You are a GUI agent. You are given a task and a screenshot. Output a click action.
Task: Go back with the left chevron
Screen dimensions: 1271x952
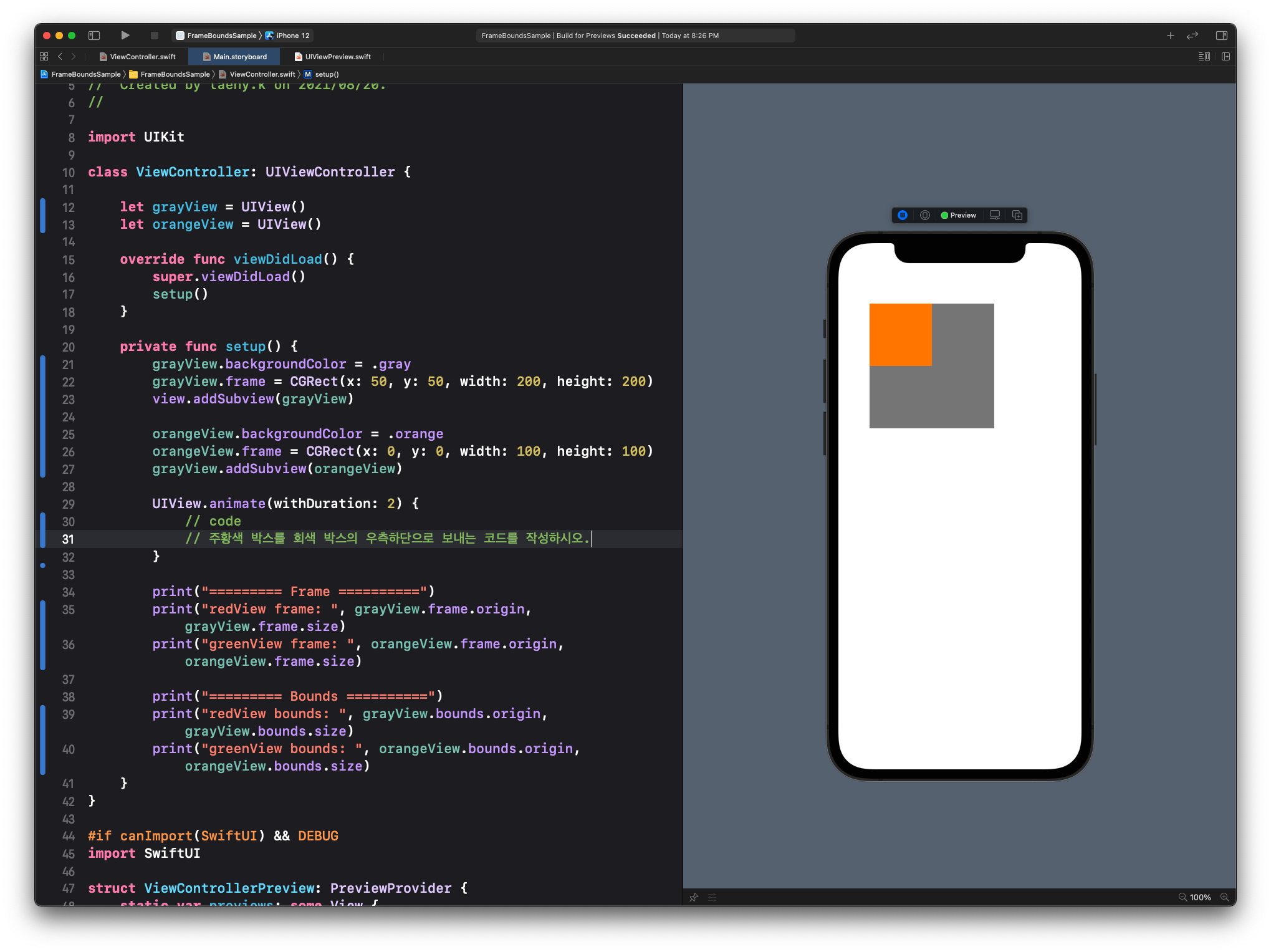[x=60, y=57]
